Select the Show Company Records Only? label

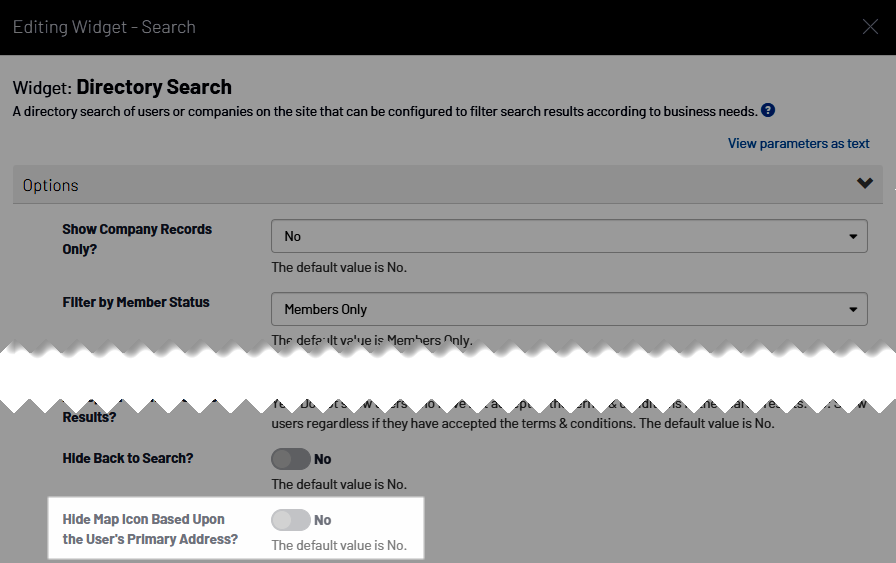137,238
